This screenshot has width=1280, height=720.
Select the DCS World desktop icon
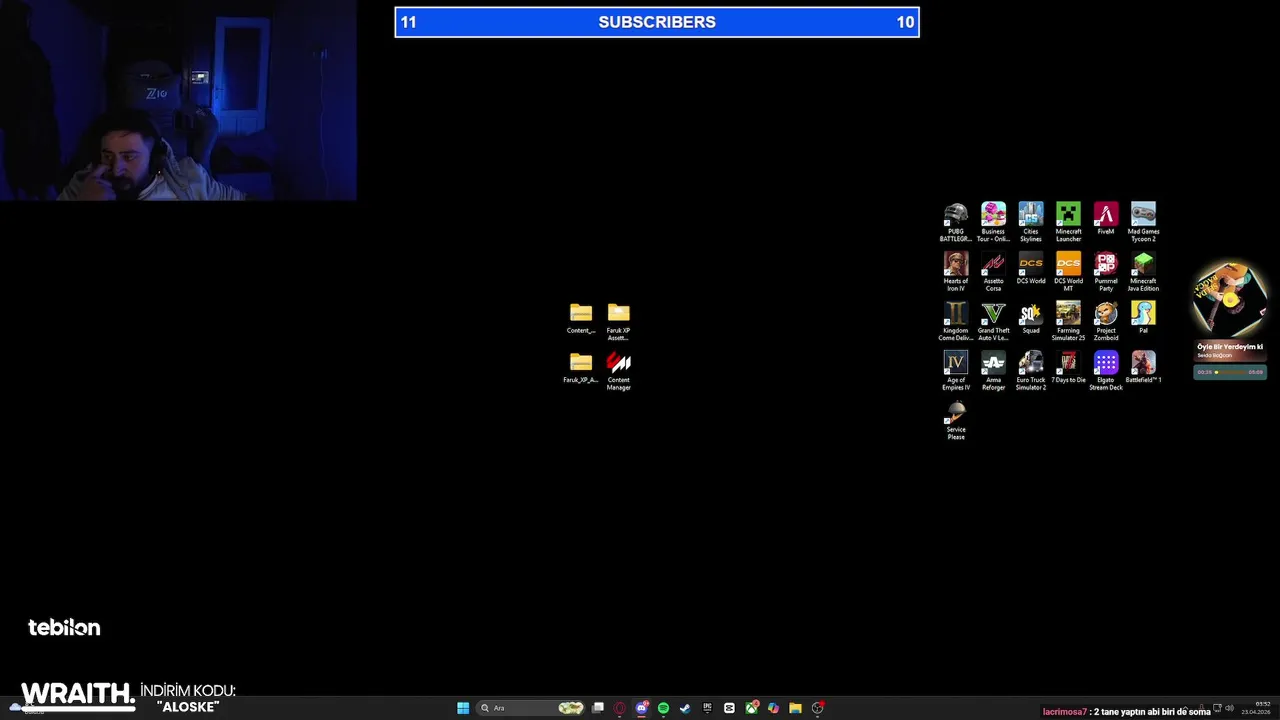(x=1031, y=268)
